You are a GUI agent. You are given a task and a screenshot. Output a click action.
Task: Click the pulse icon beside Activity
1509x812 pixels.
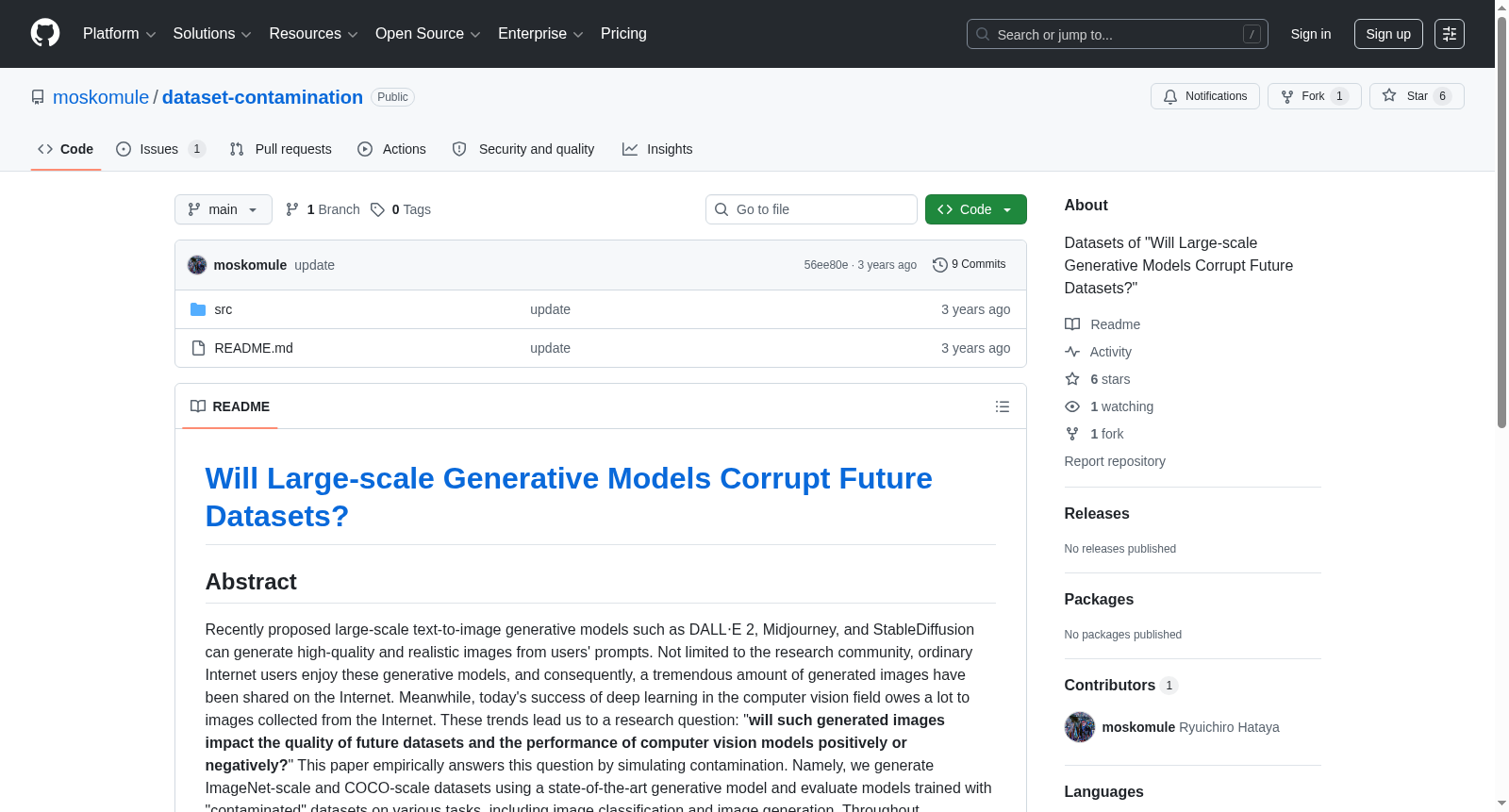coord(1072,352)
